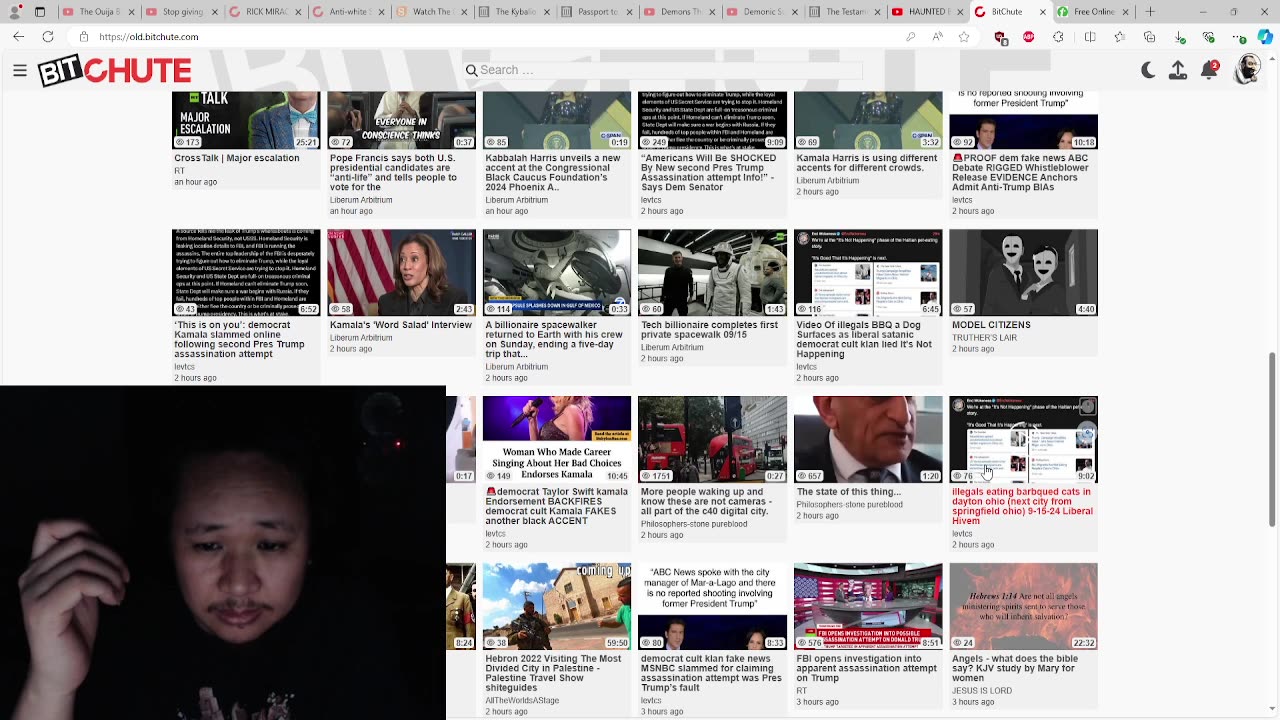Click the upload video icon
This screenshot has width=1280, height=720.
[x=1178, y=70]
